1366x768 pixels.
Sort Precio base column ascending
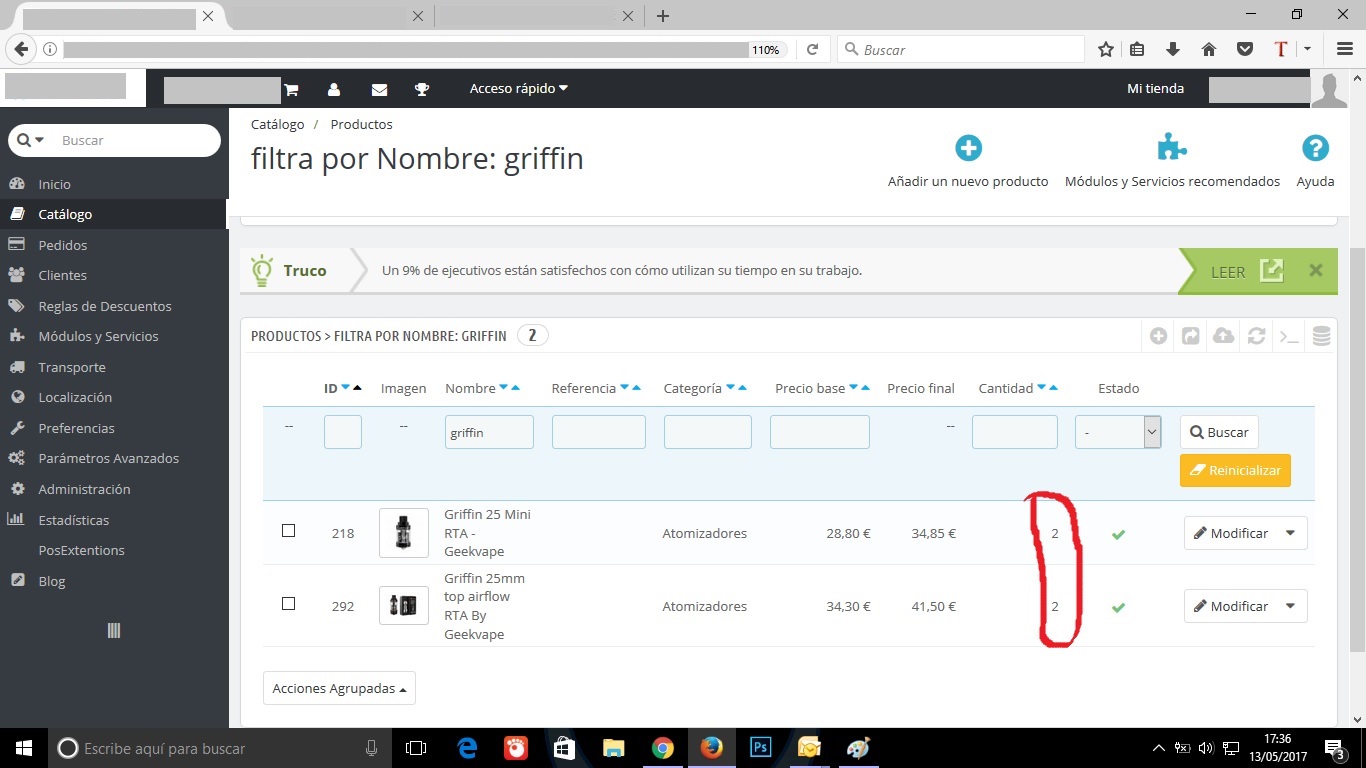865,388
